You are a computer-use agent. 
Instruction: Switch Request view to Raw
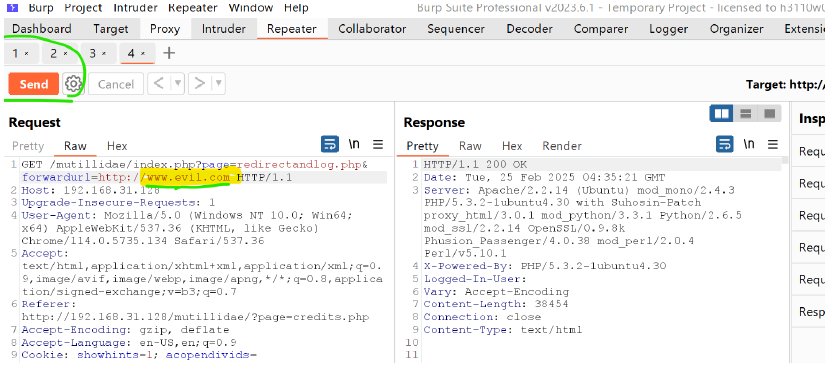76,146
